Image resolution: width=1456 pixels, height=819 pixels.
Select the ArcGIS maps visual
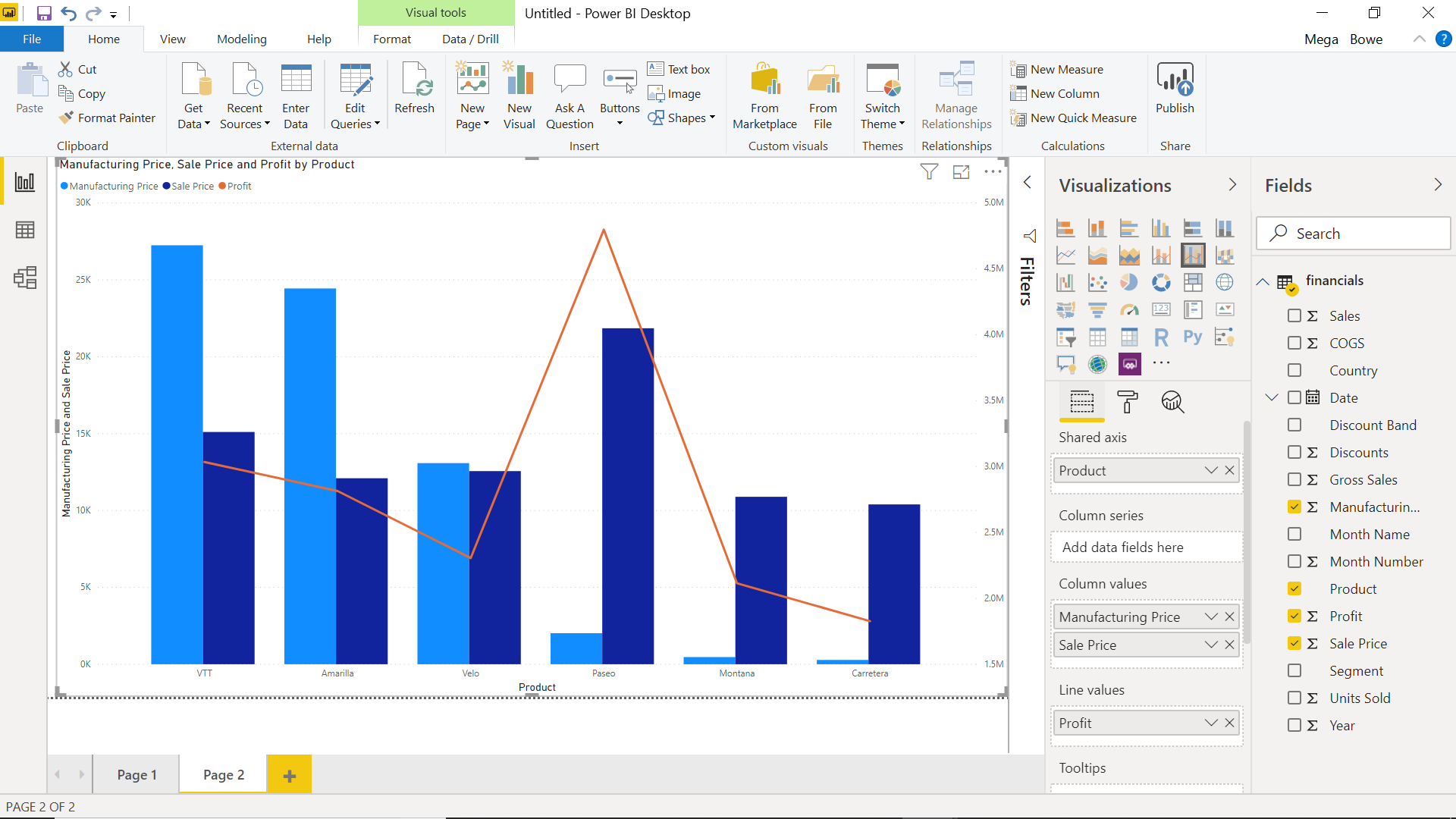[1097, 365]
